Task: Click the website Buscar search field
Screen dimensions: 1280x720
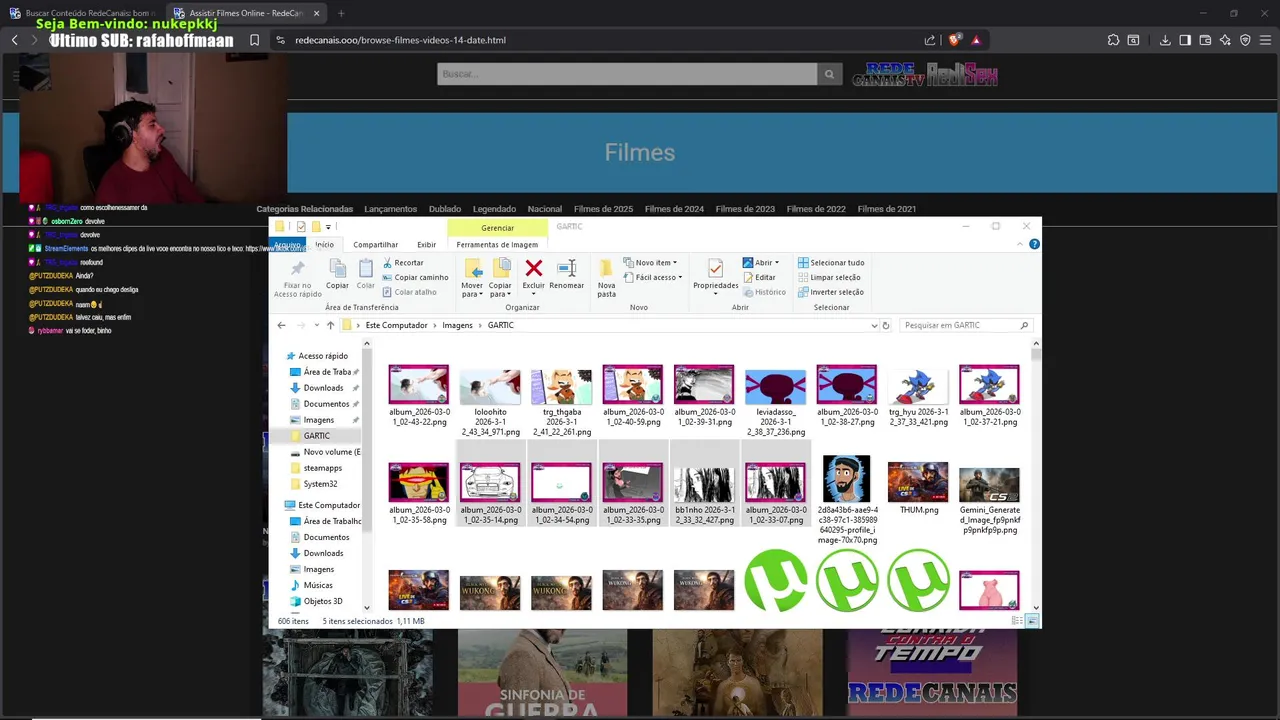Action: point(627,74)
